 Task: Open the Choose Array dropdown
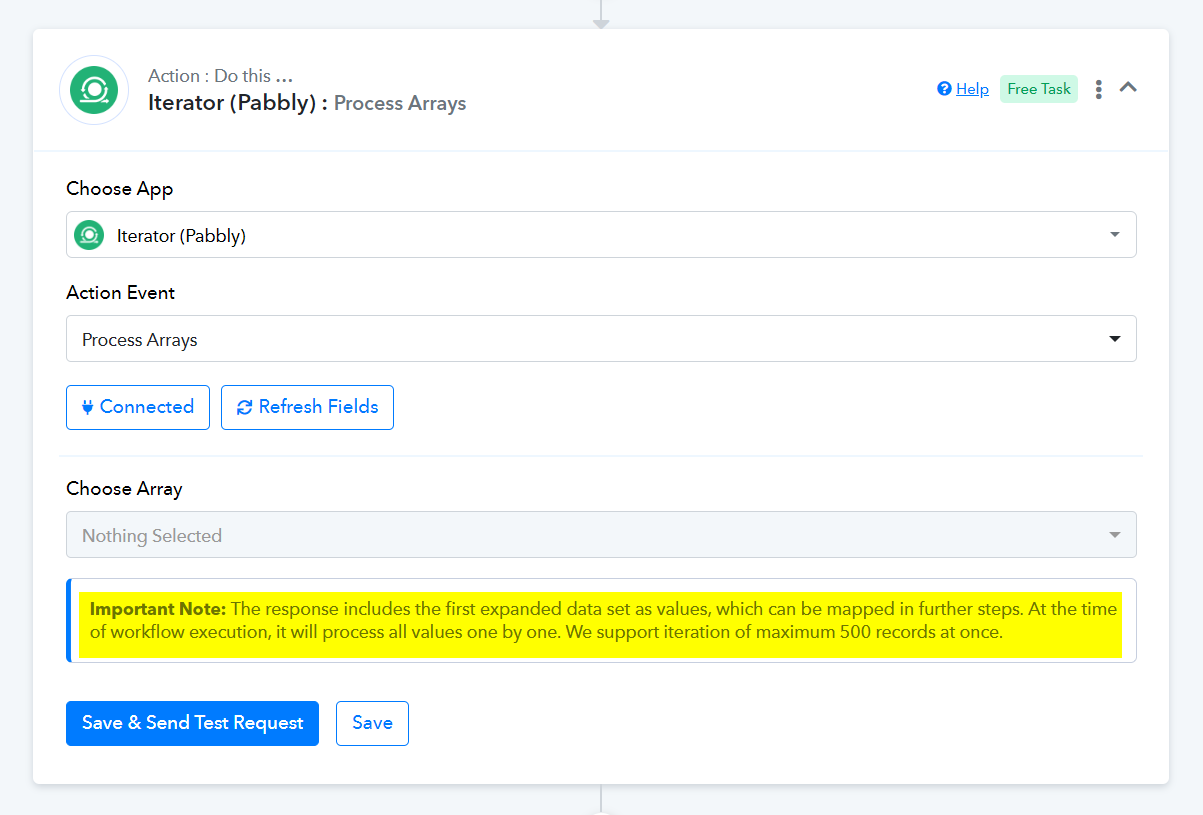[601, 534]
